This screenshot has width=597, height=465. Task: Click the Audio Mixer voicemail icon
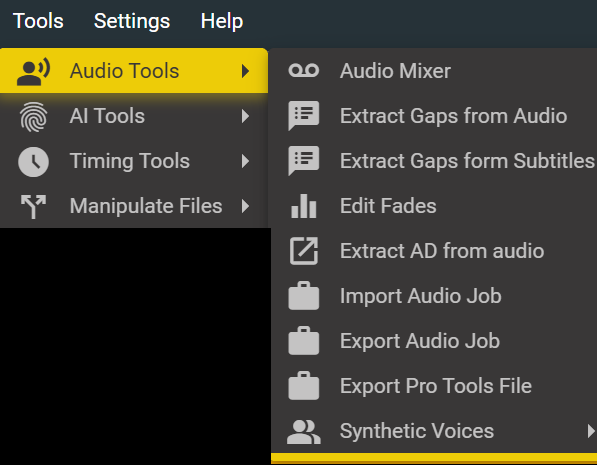[x=303, y=71]
